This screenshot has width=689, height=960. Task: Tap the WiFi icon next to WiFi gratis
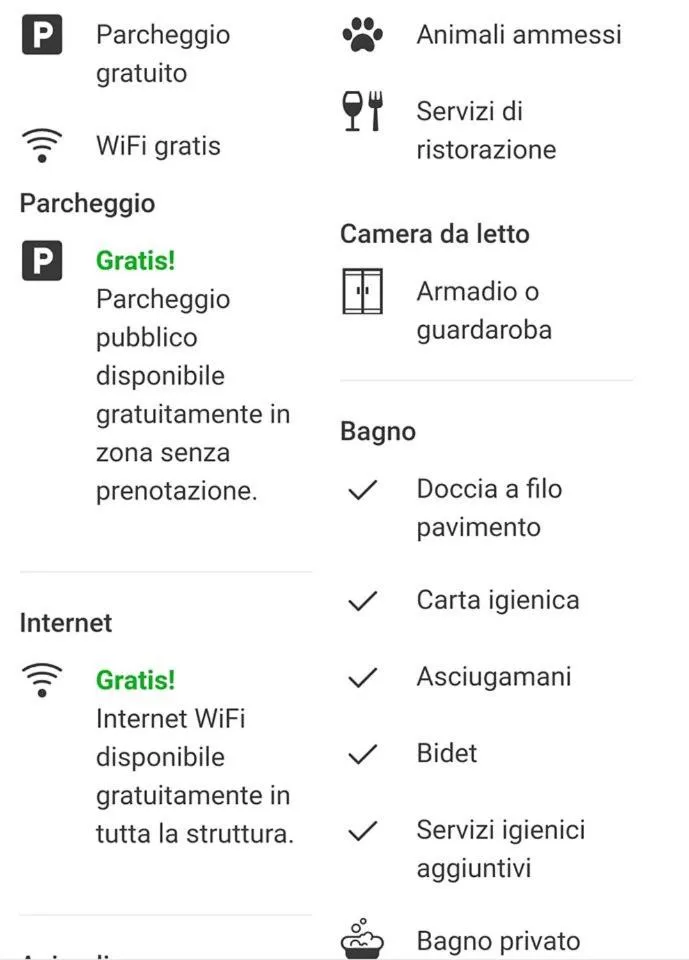pos(41,146)
